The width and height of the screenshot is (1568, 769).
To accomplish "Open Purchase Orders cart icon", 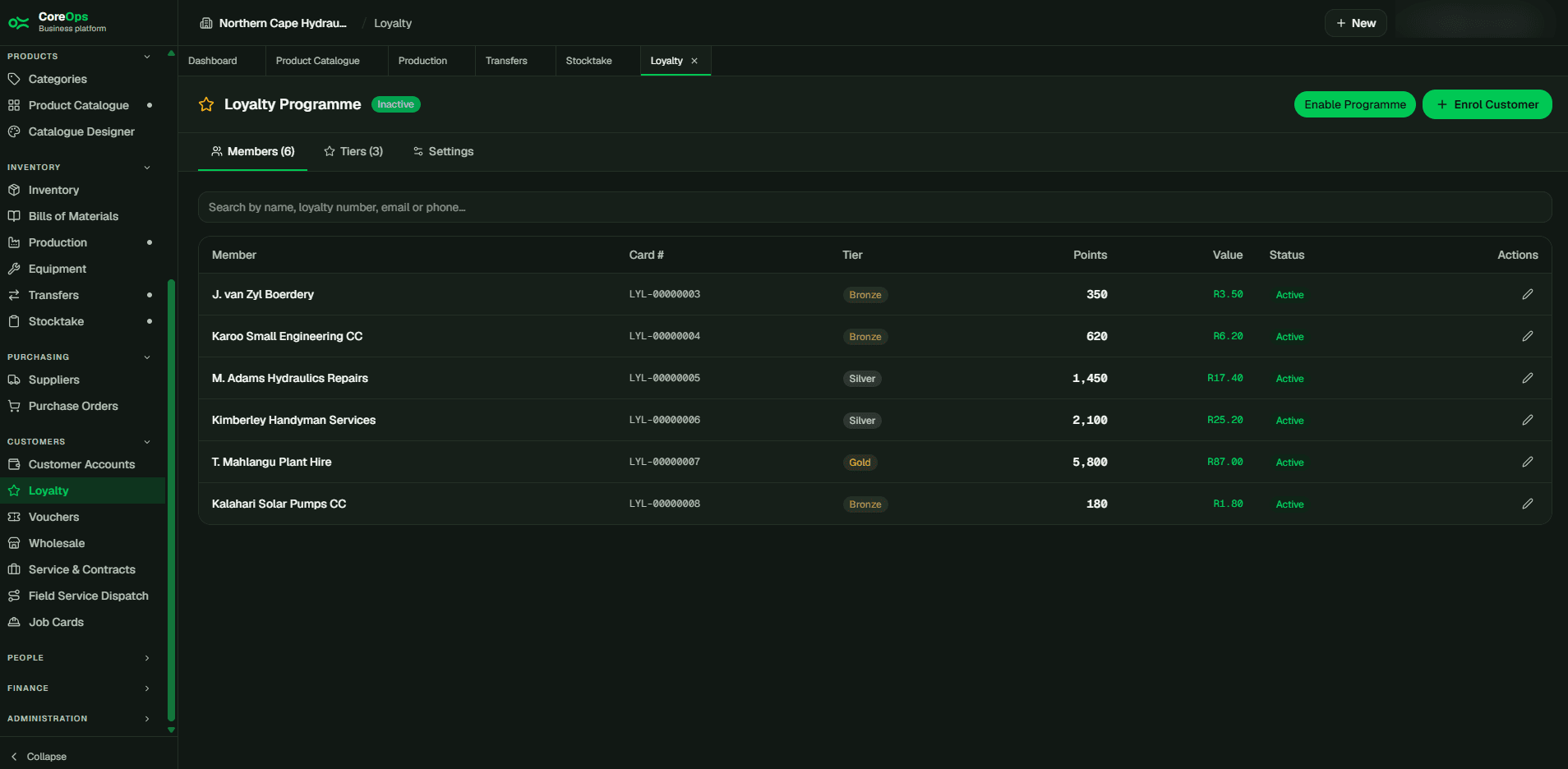I will (14, 406).
